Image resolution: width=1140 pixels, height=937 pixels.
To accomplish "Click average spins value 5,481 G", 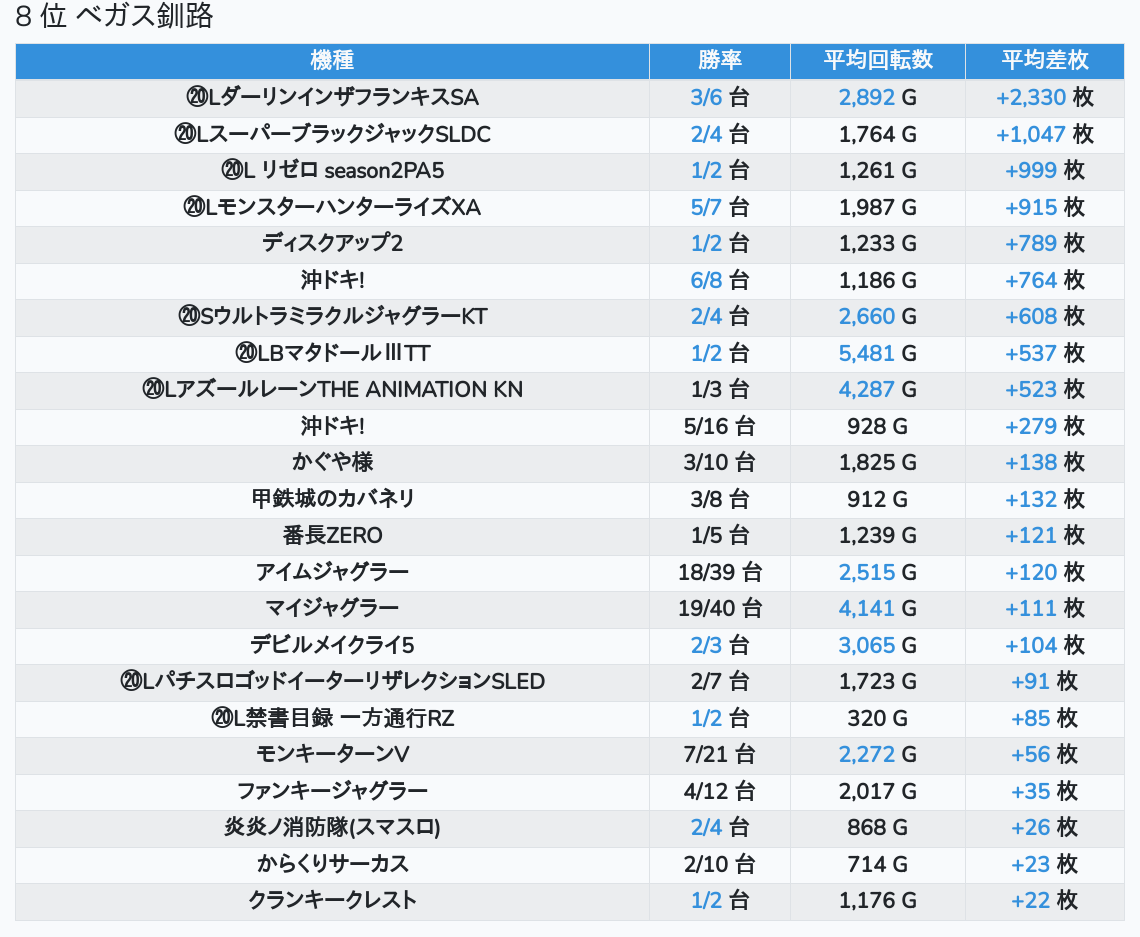I will coord(878,353).
